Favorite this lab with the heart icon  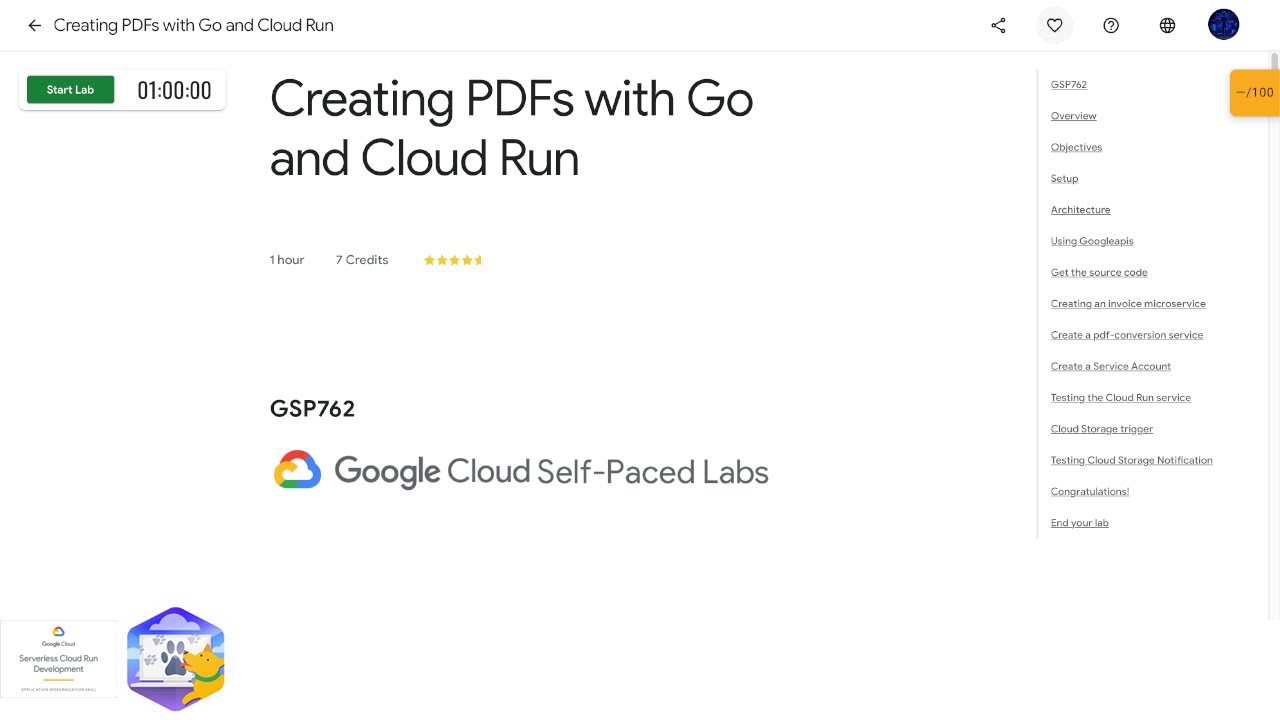pos(1054,26)
